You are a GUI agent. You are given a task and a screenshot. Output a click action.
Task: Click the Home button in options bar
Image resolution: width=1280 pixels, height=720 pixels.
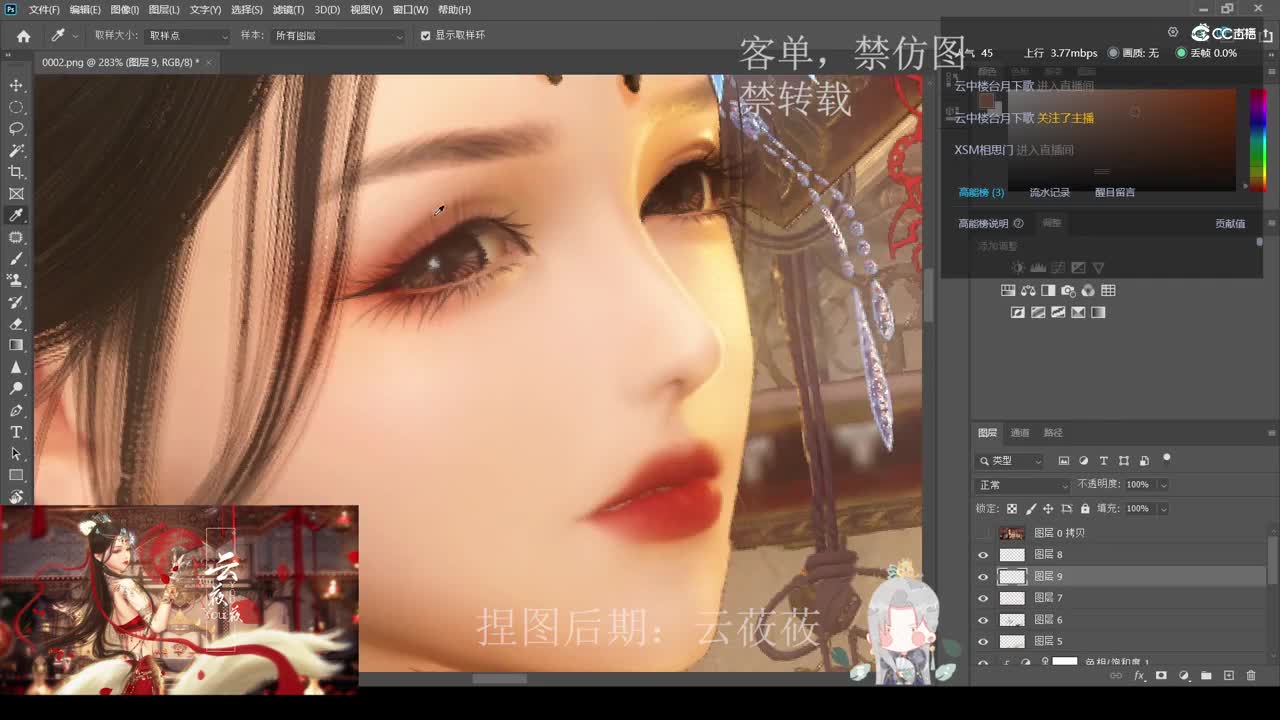(x=23, y=36)
